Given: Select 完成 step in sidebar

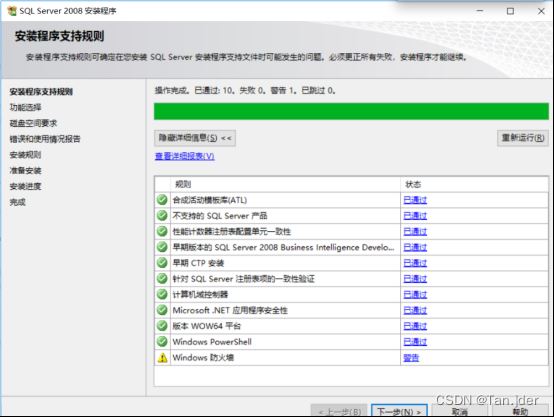Looking at the screenshot, I should 18,202.
